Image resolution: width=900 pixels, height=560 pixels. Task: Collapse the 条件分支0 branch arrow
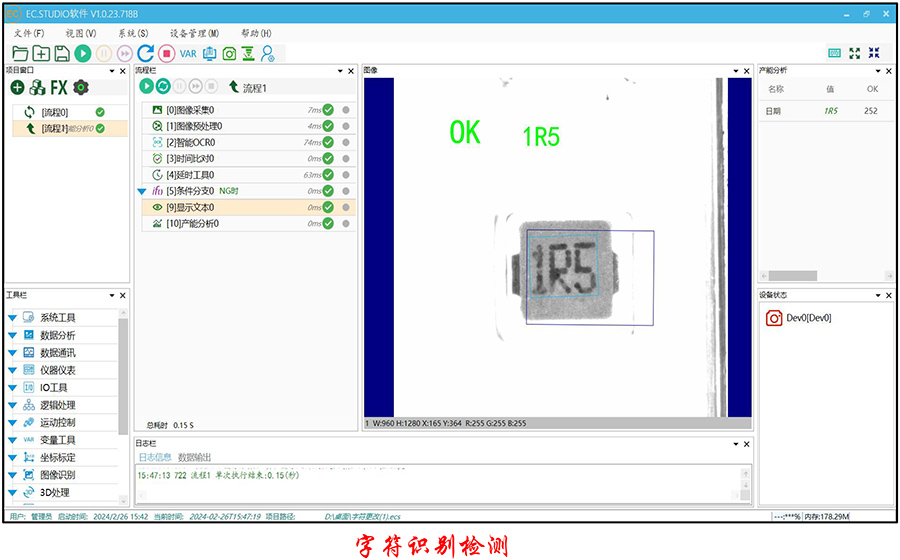pos(142,191)
